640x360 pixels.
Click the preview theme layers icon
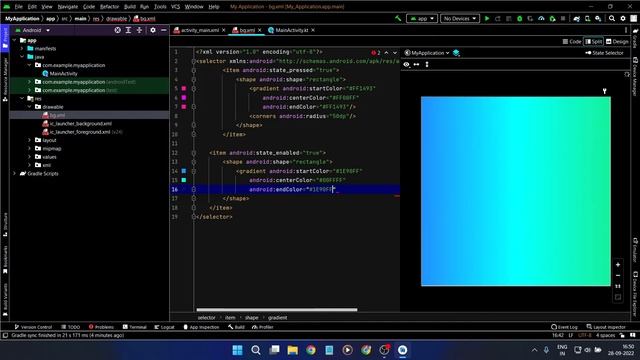[456, 53]
